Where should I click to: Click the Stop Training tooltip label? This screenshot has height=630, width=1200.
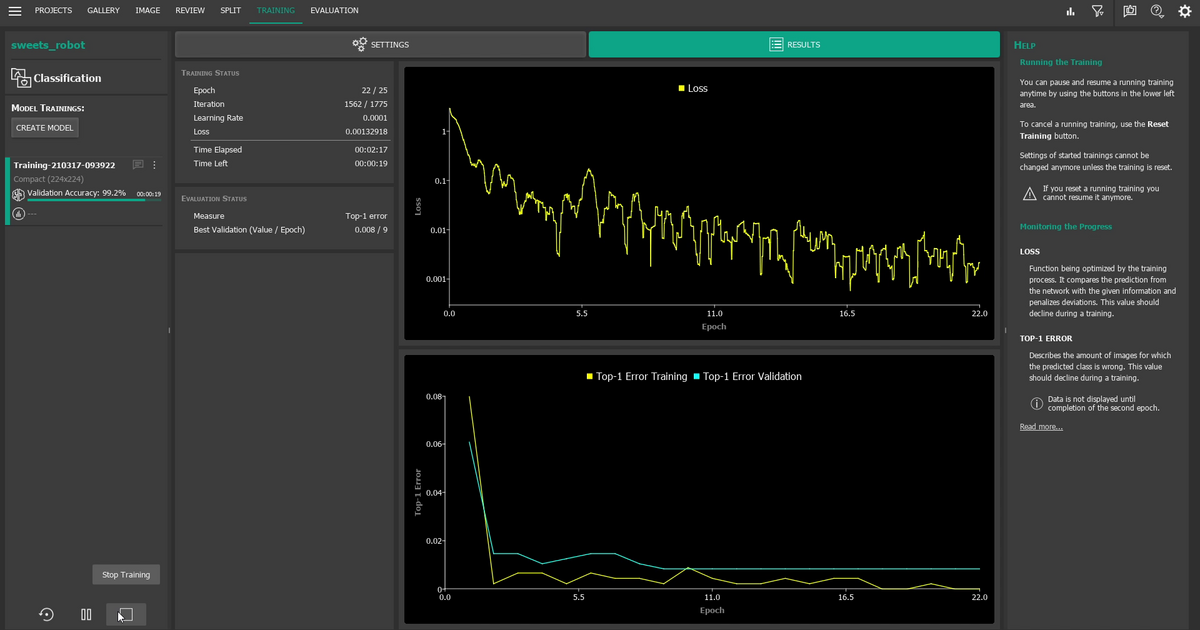(x=126, y=575)
